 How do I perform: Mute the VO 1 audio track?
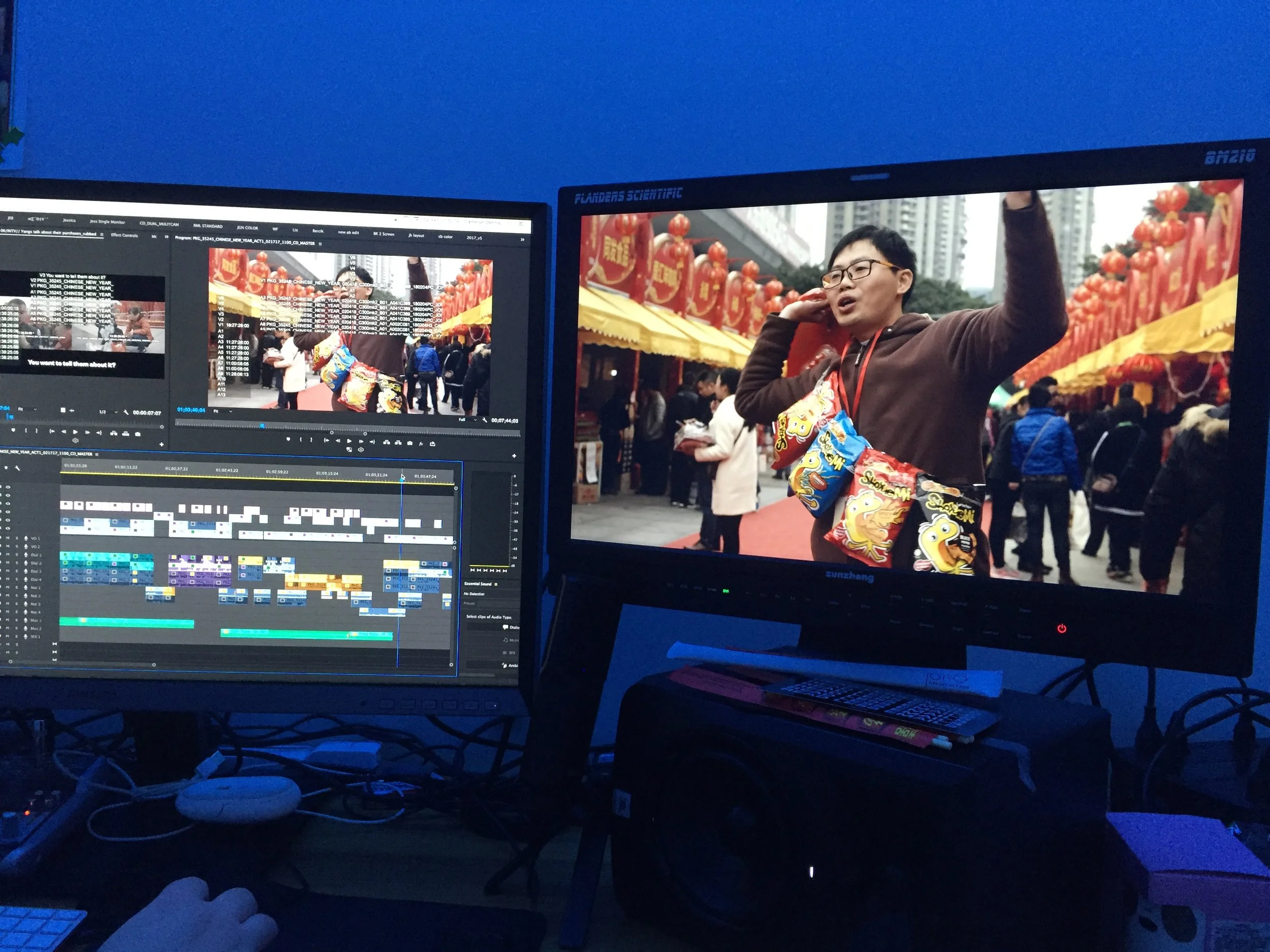coord(8,538)
